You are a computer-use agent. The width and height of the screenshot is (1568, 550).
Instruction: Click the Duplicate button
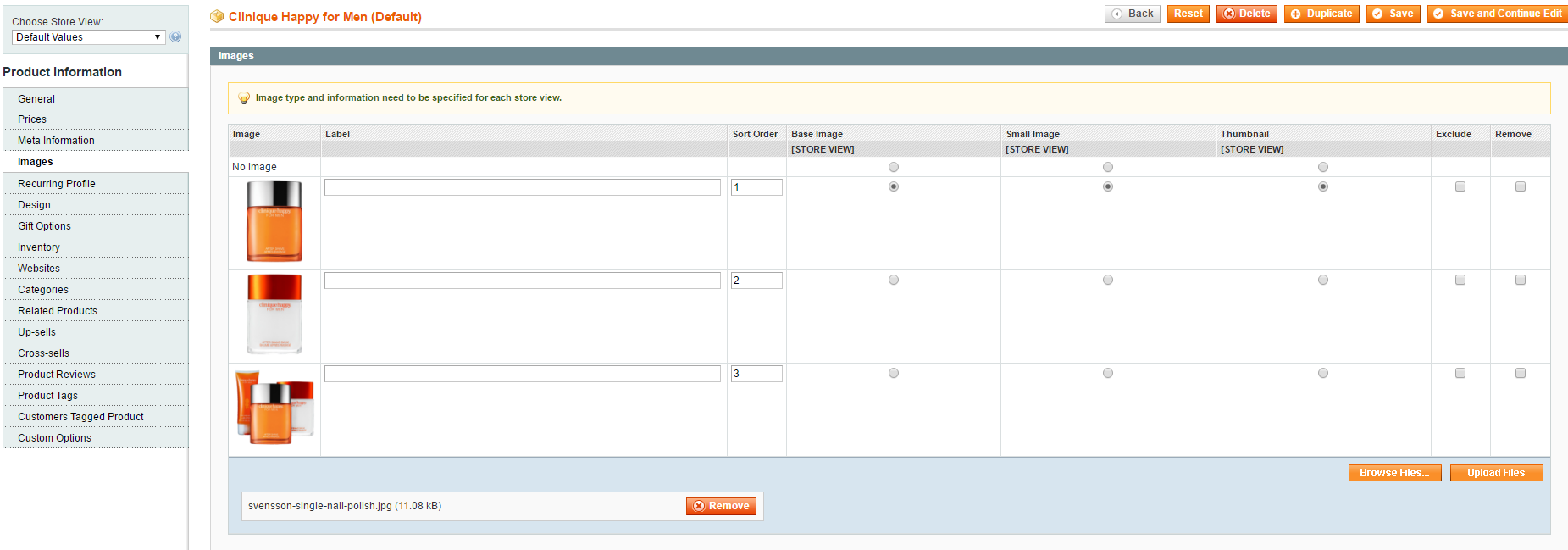click(x=1321, y=14)
